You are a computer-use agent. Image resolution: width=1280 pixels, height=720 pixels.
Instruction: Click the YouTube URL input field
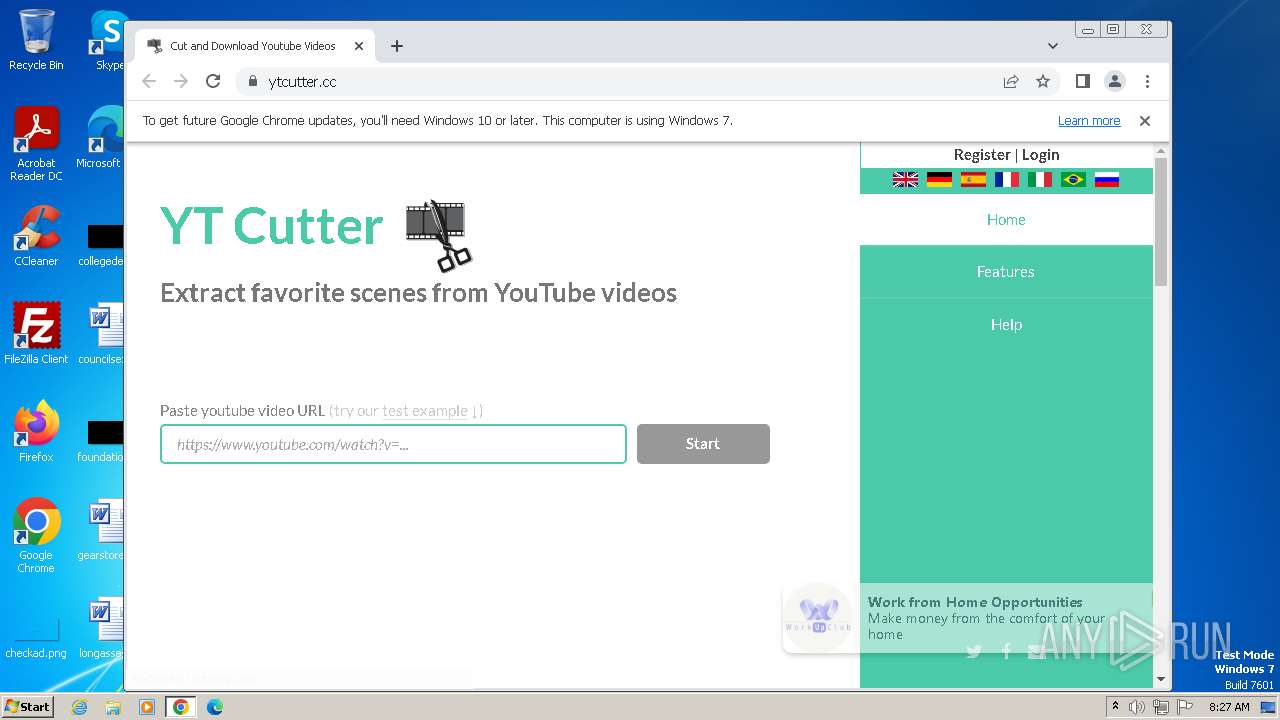(393, 444)
